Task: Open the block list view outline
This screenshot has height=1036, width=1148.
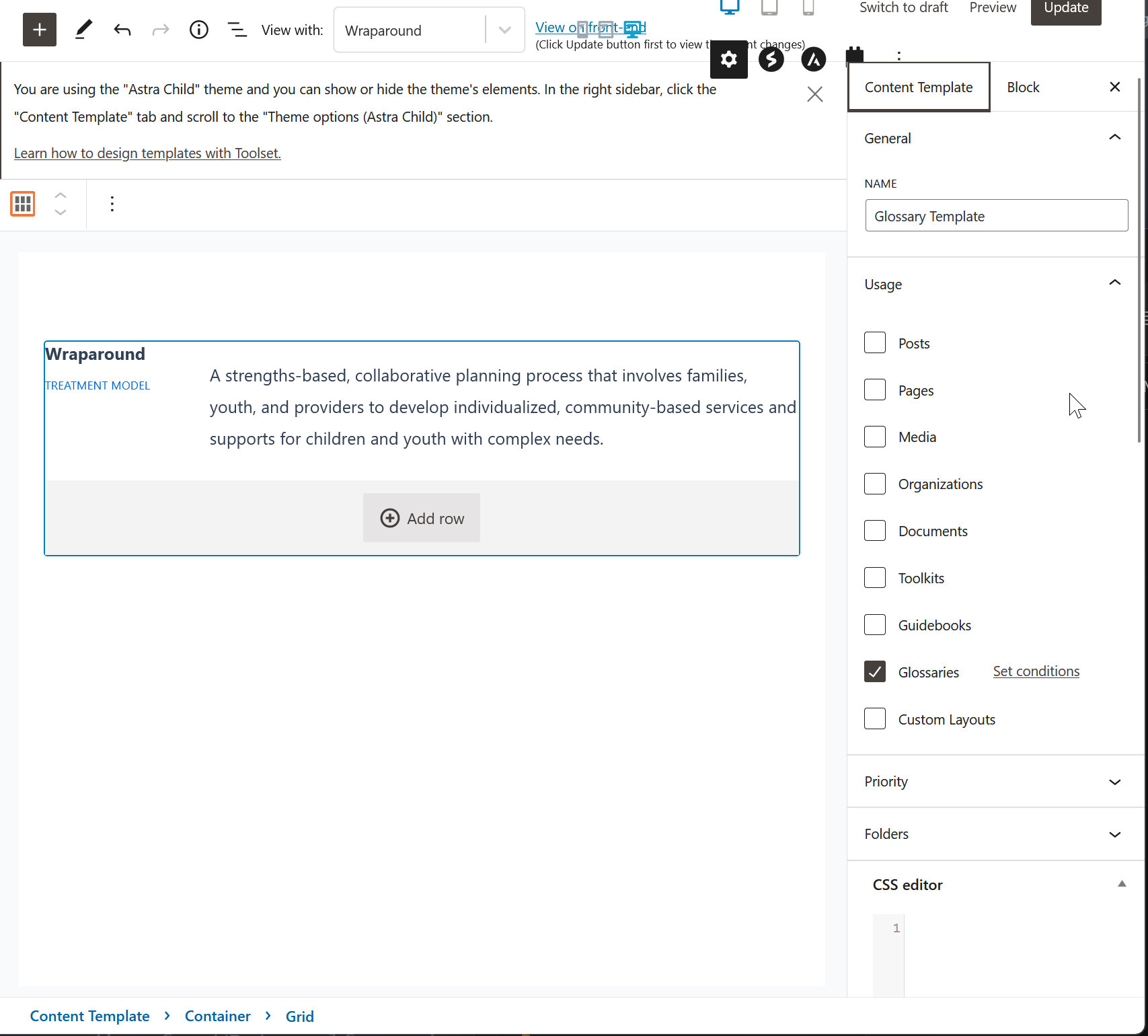Action: click(x=237, y=30)
